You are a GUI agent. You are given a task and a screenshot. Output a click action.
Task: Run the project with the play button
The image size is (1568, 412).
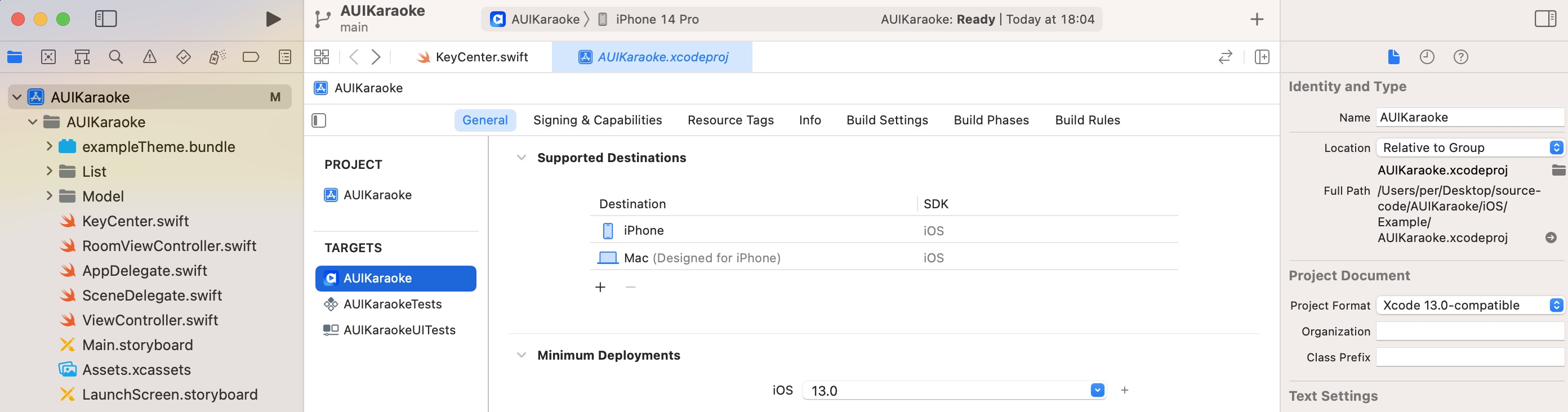pyautogui.click(x=273, y=20)
